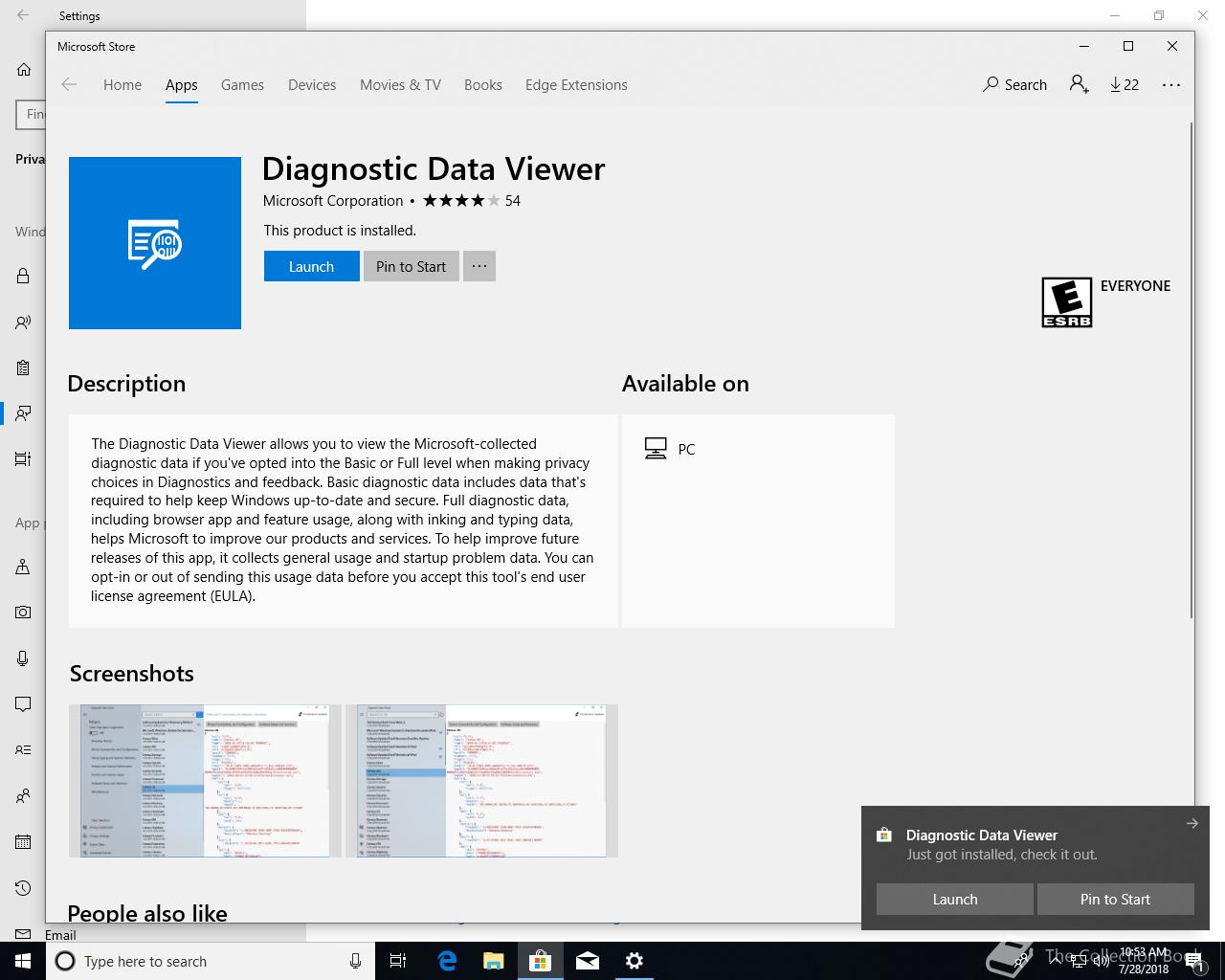Click the Diagnostic Data Viewer app logo

click(155, 243)
